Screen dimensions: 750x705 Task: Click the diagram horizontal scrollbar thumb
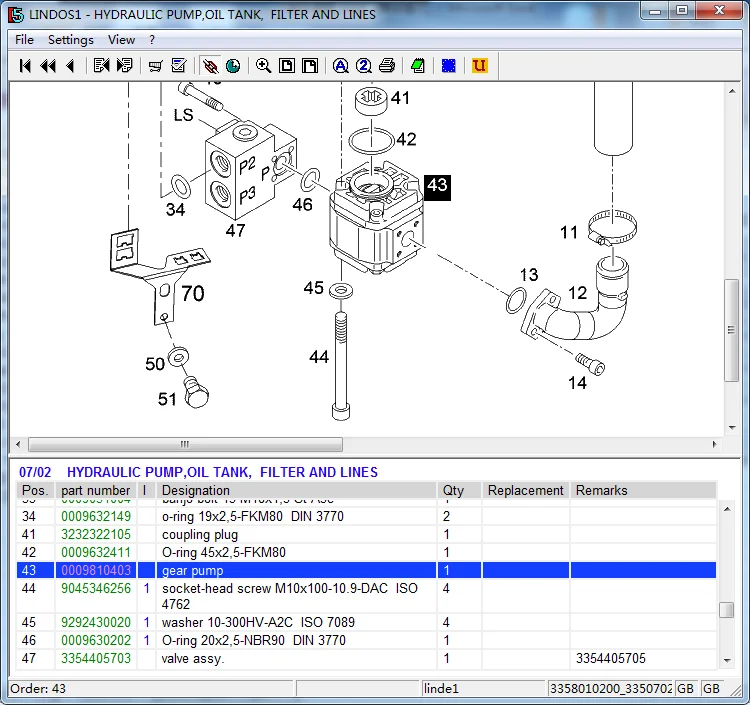coord(185,445)
